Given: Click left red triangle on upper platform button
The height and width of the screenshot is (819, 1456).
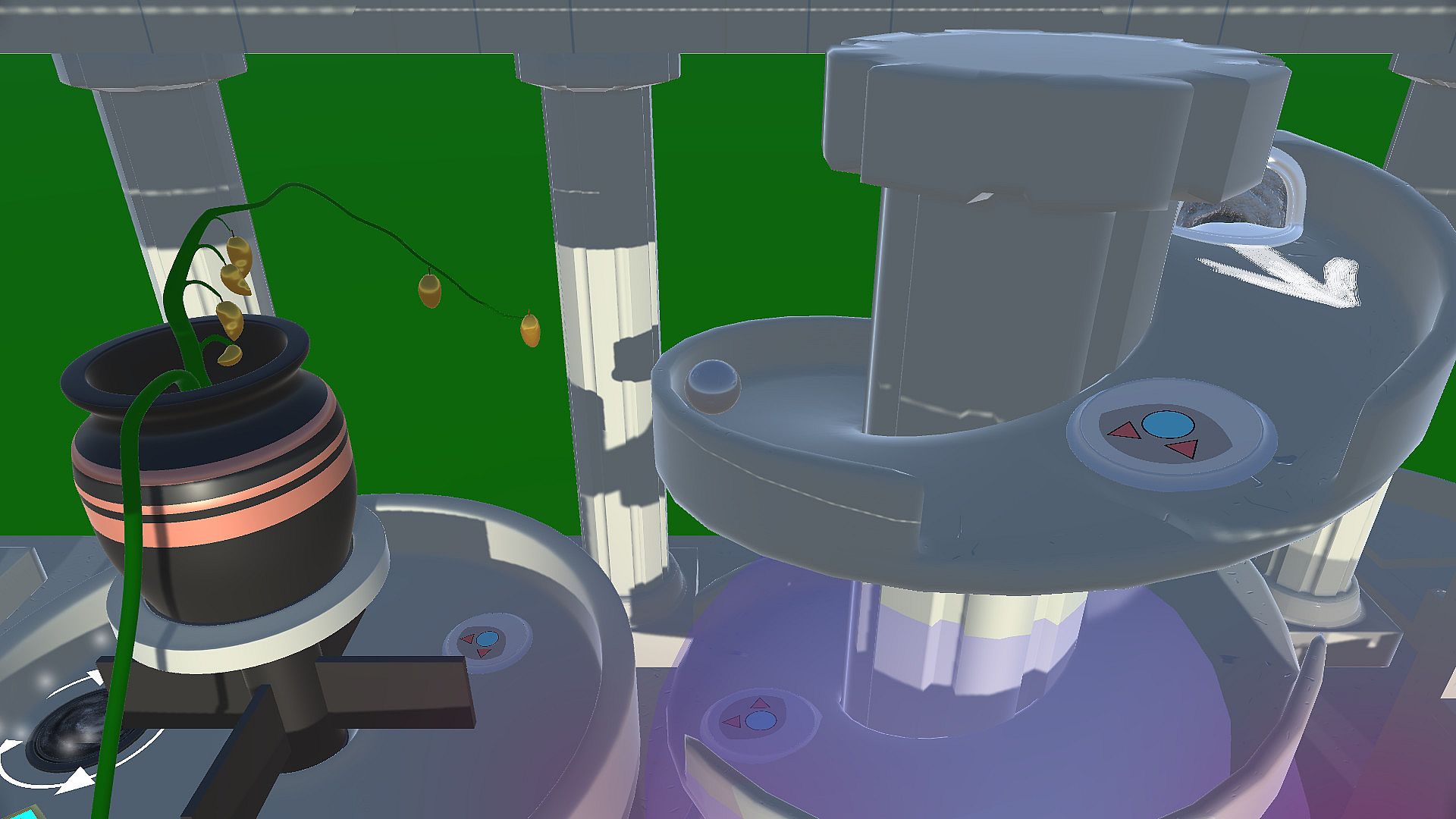Looking at the screenshot, I should pyautogui.click(x=1124, y=432).
